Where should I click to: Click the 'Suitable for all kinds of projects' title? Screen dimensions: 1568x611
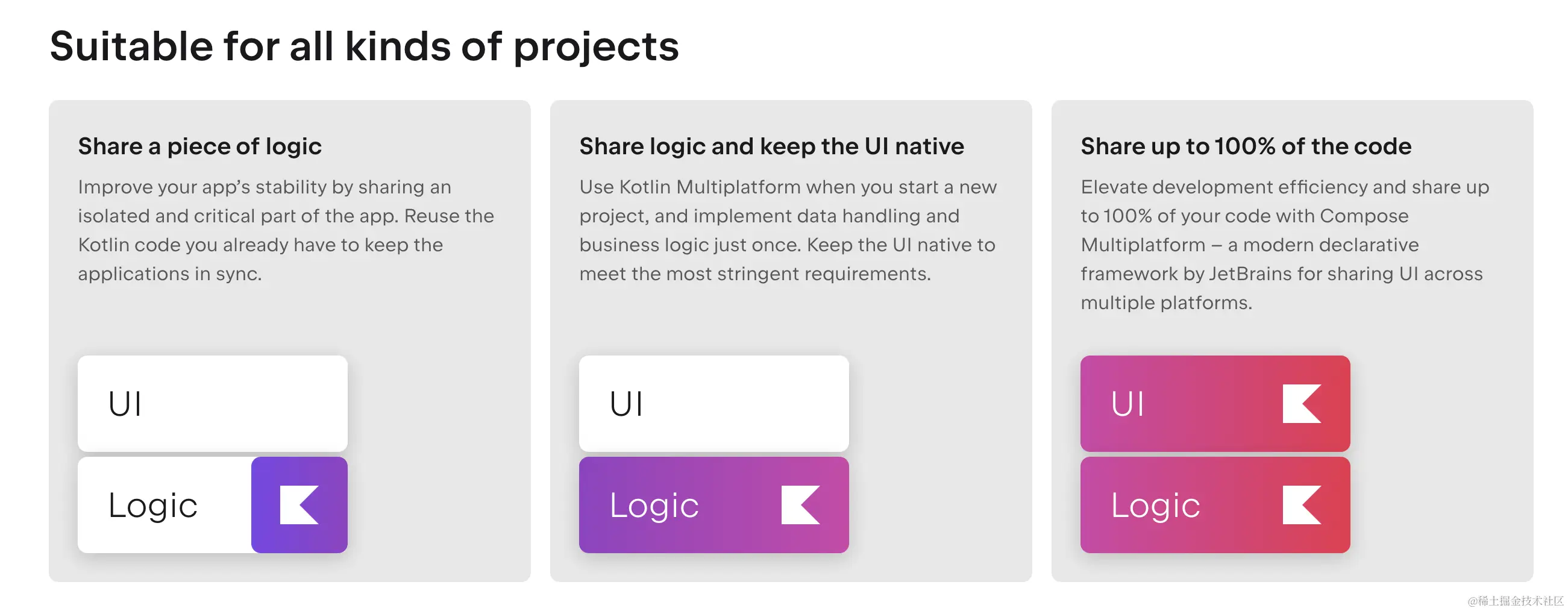[x=364, y=47]
